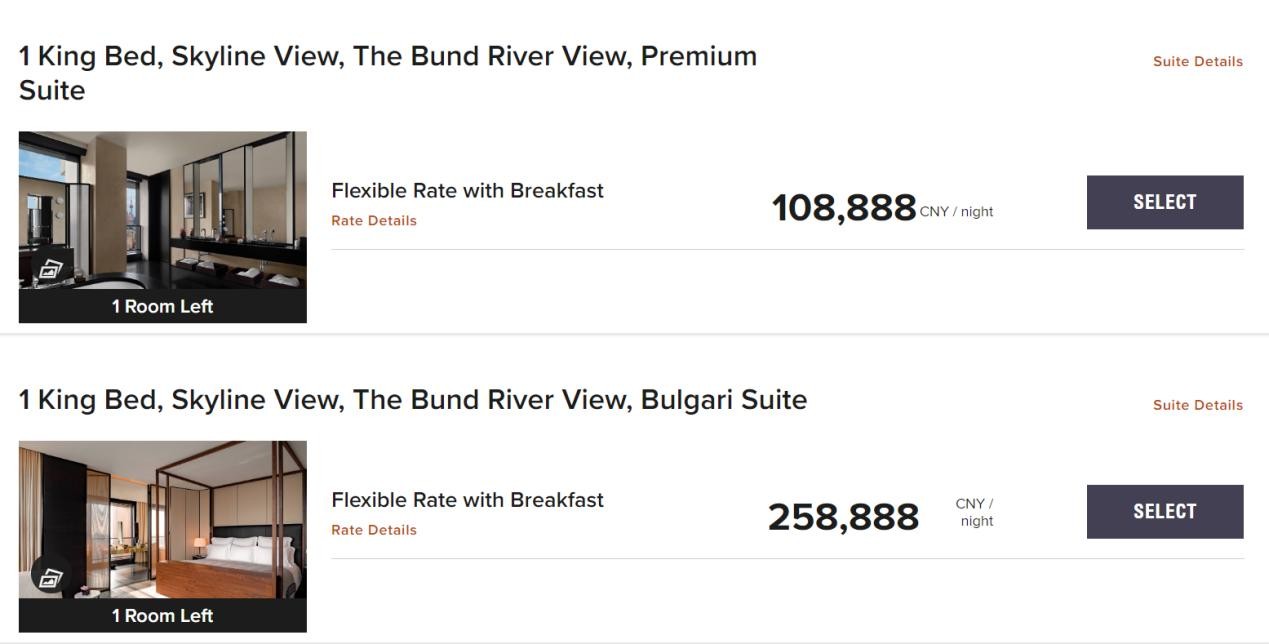
Task: Select the 258,888 CNY Bulgari Suite rate
Action: pyautogui.click(x=1164, y=511)
